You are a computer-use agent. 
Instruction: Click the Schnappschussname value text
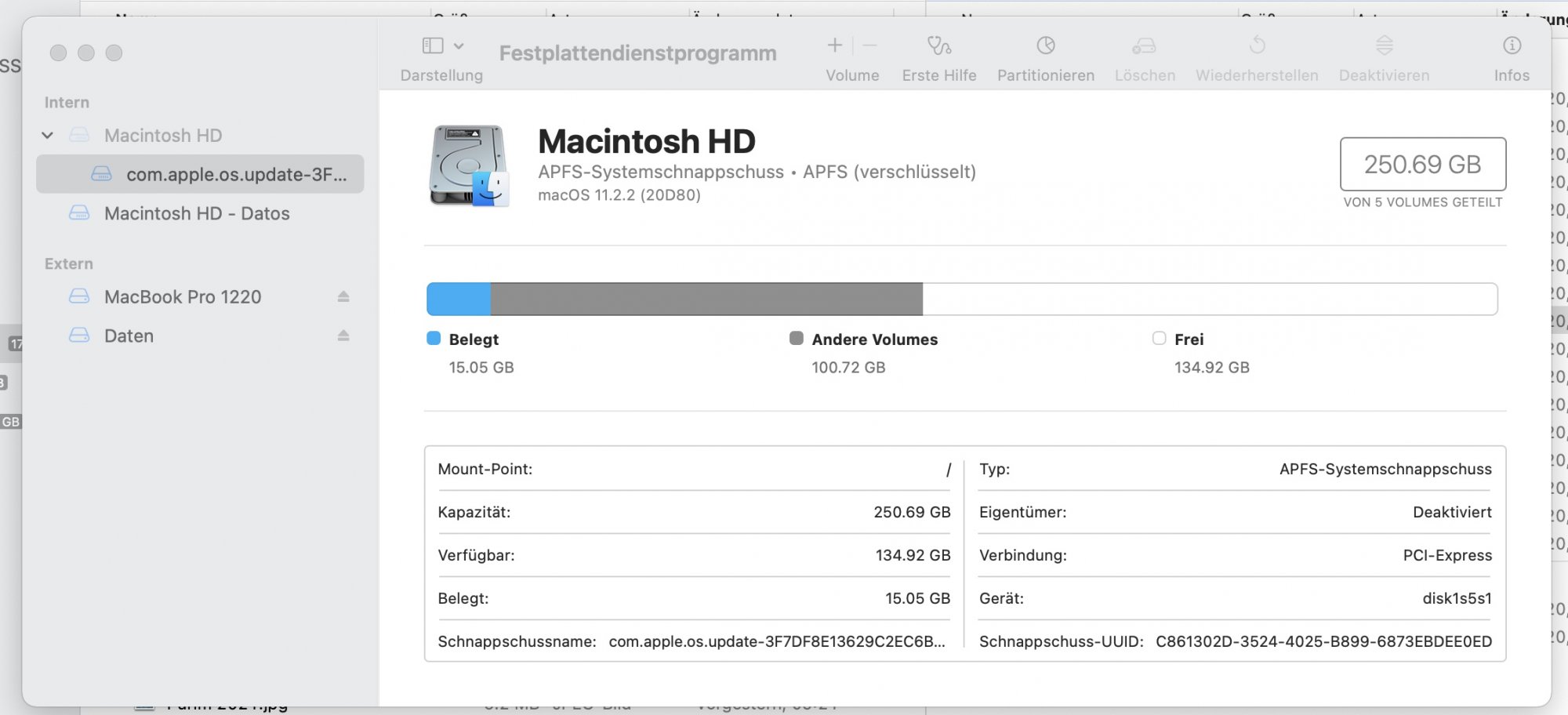click(x=777, y=641)
